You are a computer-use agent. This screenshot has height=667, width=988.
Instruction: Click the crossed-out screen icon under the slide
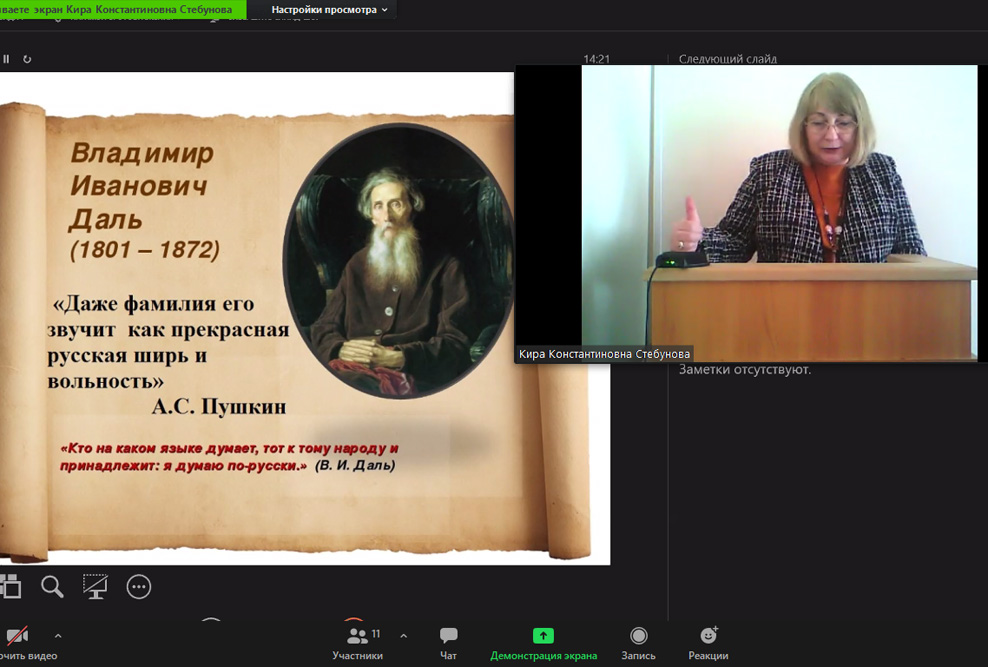[95, 586]
